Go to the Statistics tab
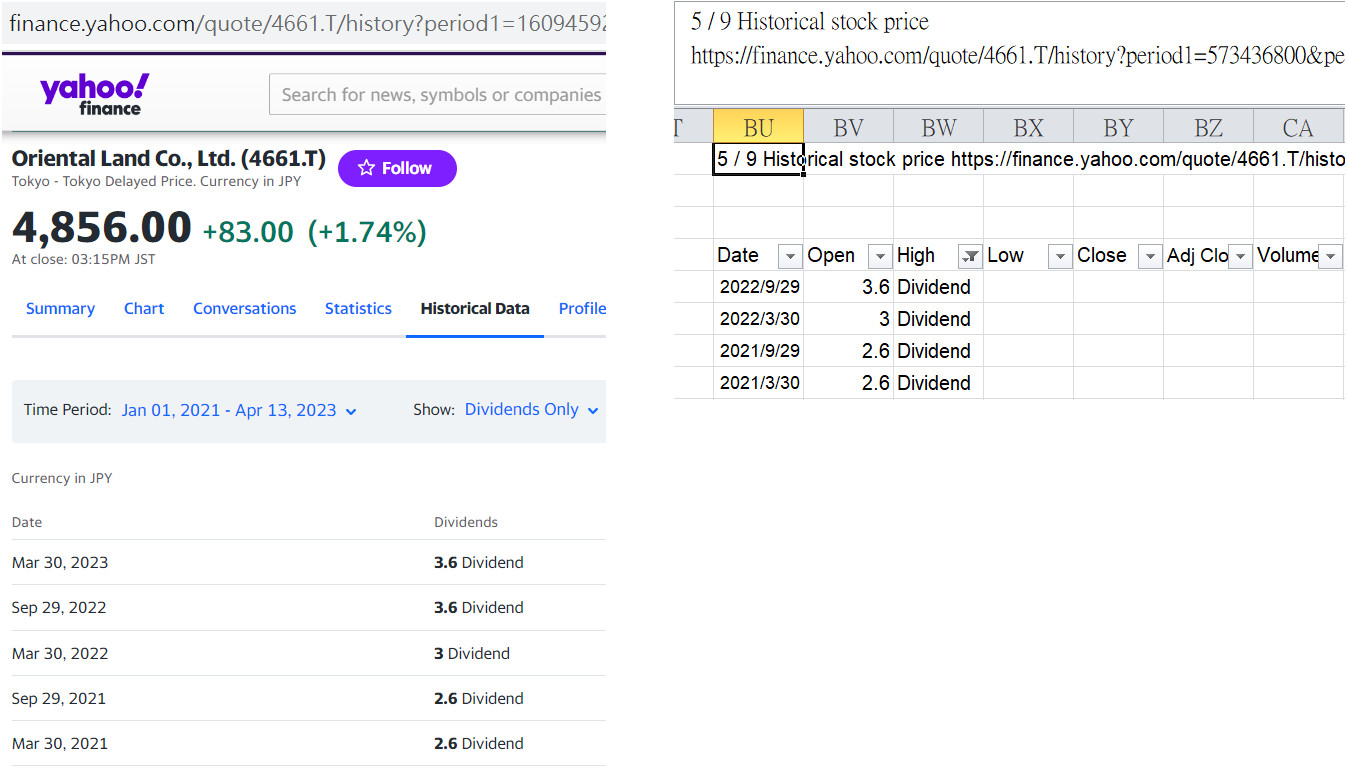 358,308
